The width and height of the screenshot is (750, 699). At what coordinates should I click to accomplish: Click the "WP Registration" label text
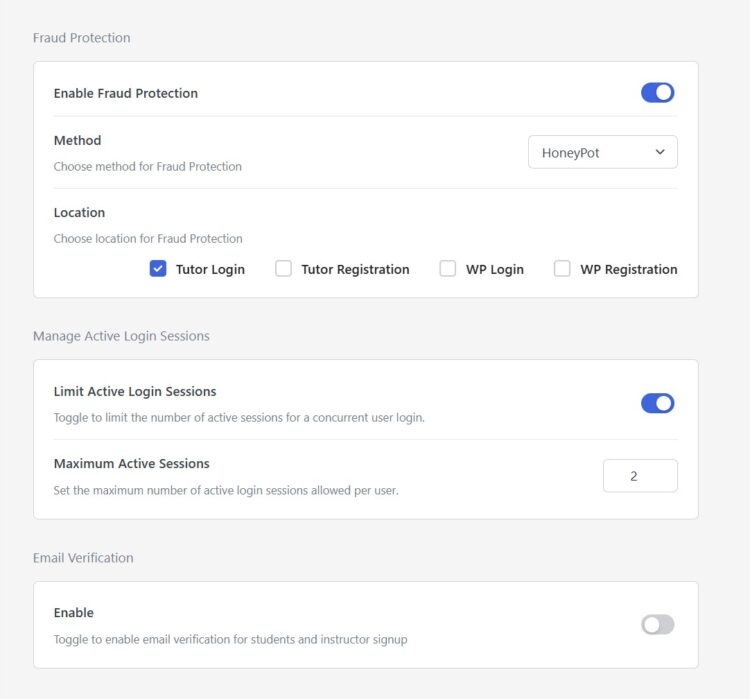click(628, 269)
